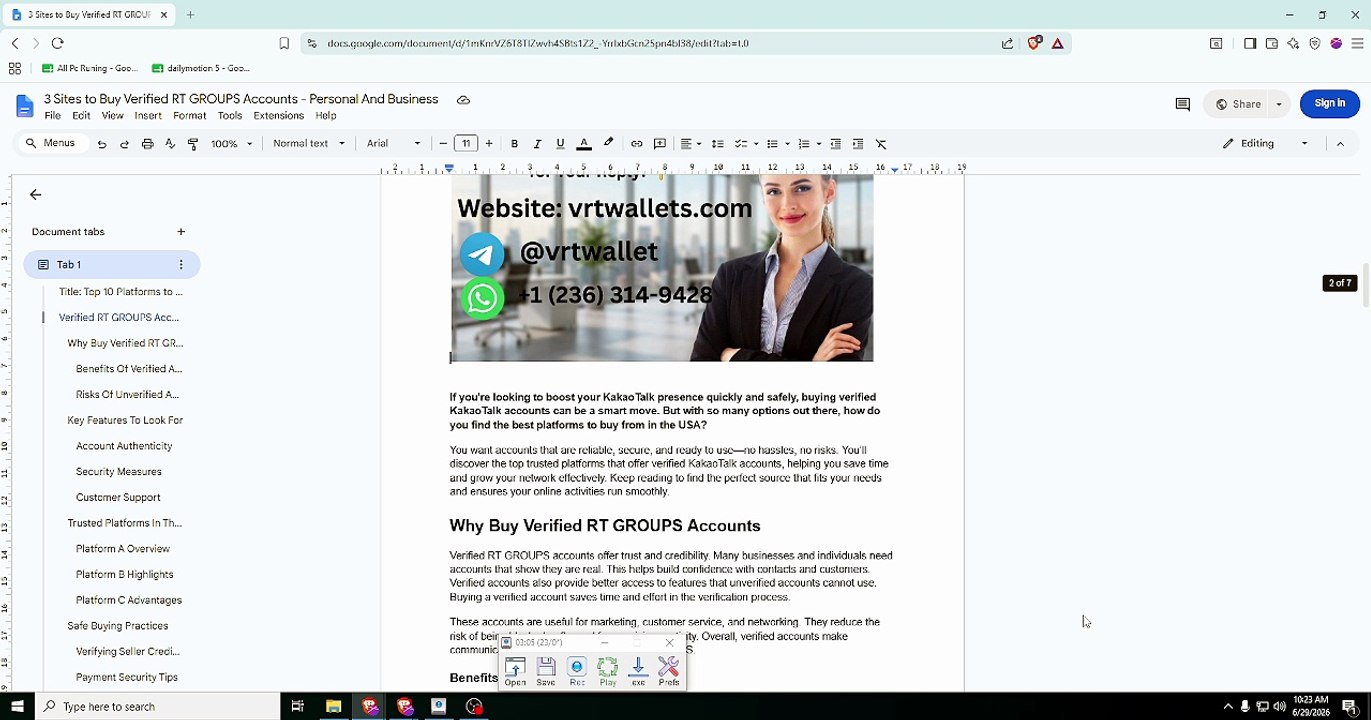
Task: Open the Google Docs home icon
Action: coord(25,106)
